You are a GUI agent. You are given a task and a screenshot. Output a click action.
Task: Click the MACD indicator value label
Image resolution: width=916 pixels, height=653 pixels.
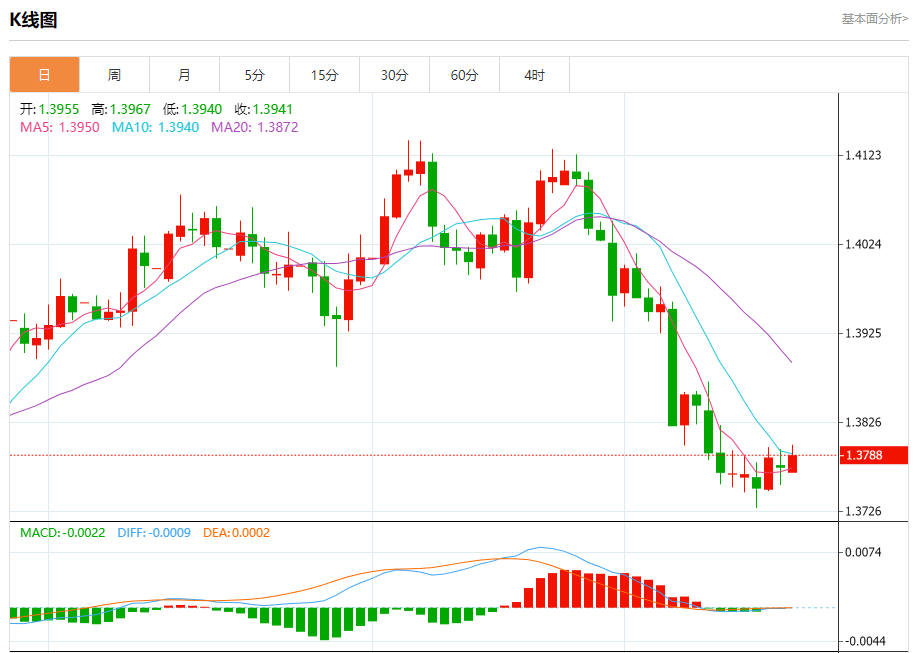click(x=62, y=533)
